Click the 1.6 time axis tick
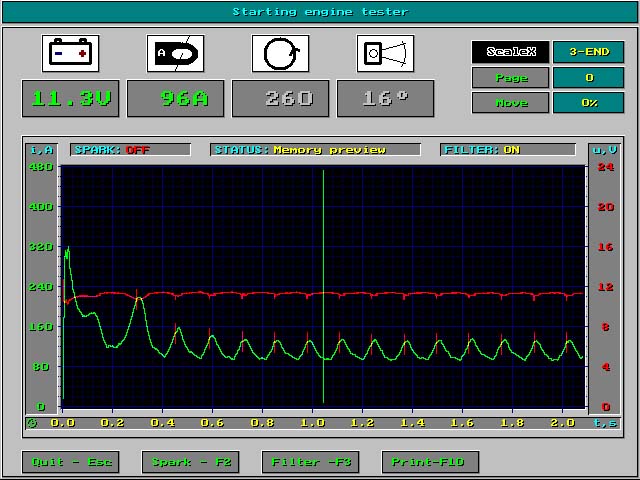The height and width of the screenshot is (480, 640). 462,423
